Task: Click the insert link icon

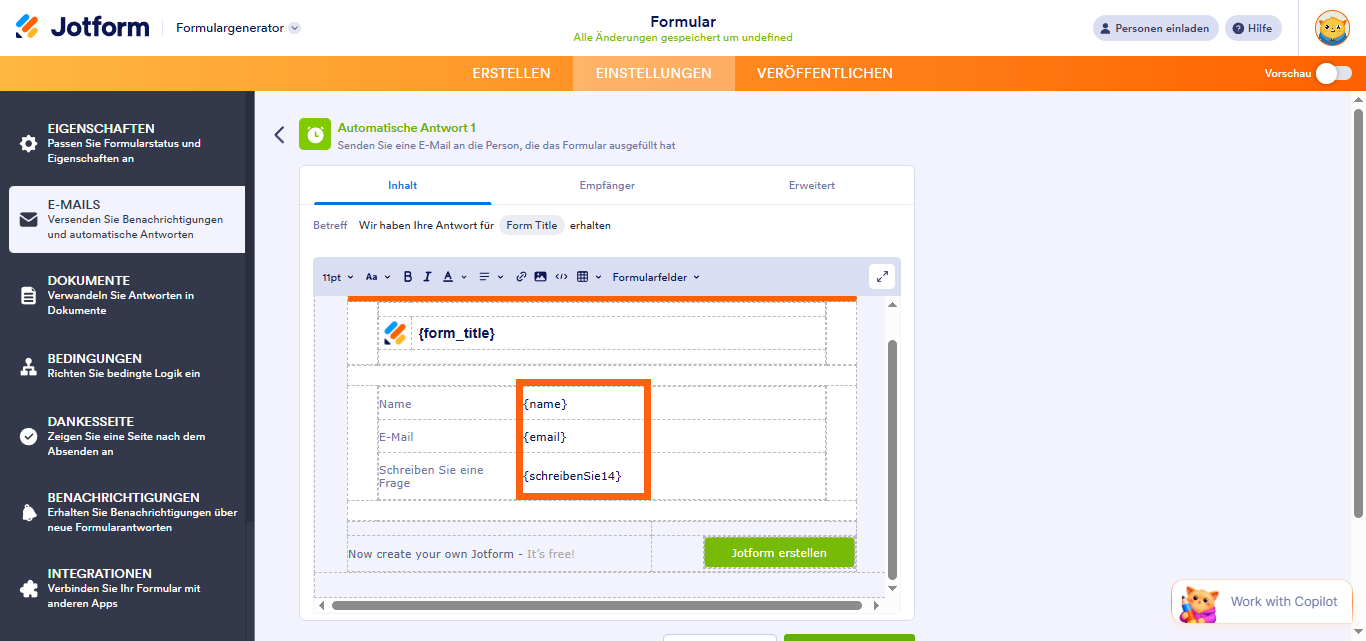Action: (x=521, y=277)
